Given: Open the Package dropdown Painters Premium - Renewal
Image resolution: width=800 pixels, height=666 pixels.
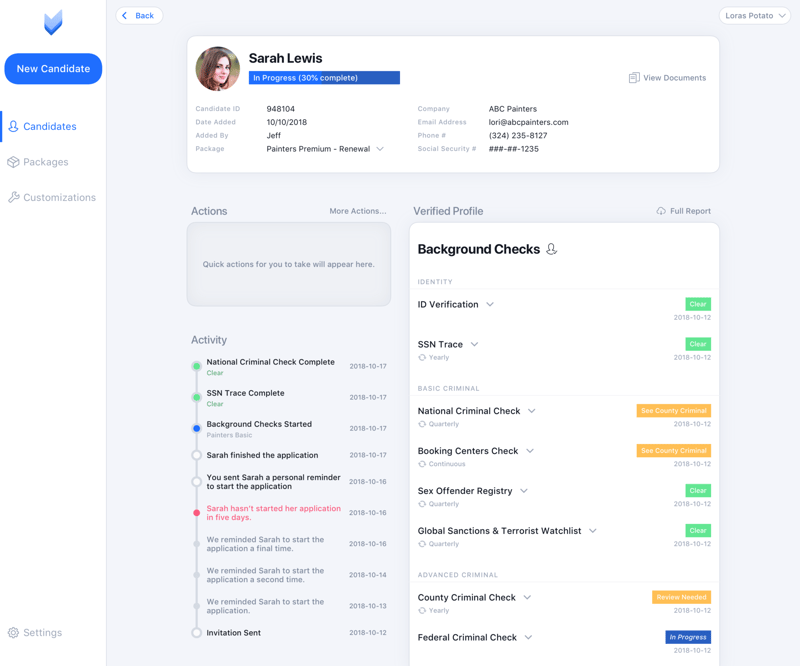Looking at the screenshot, I should click(x=325, y=149).
